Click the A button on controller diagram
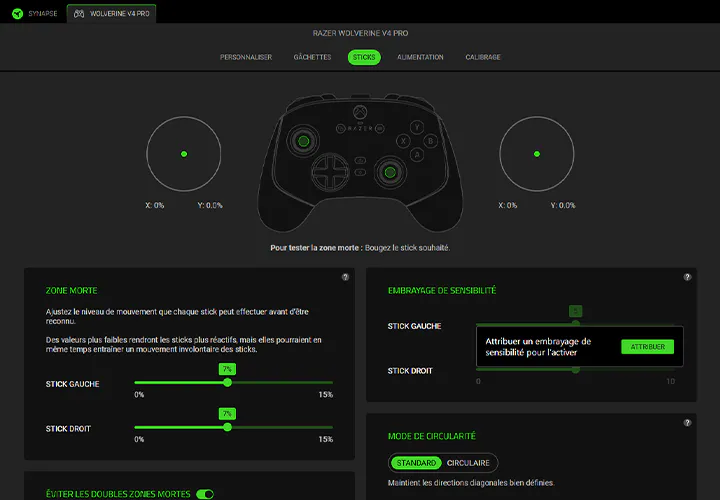The width and height of the screenshot is (720, 500). point(417,155)
